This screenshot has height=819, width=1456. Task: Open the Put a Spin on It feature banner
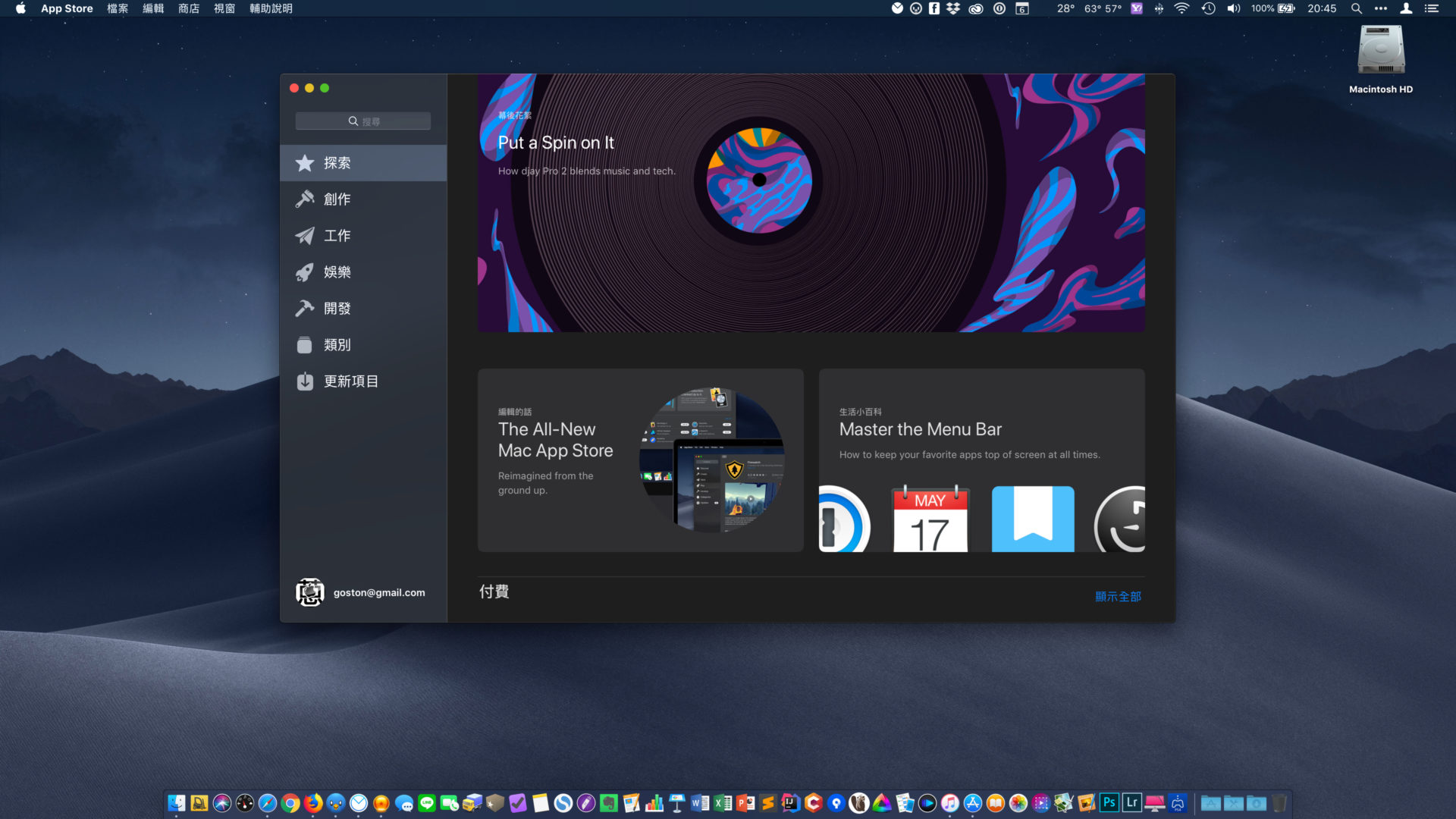pos(811,202)
